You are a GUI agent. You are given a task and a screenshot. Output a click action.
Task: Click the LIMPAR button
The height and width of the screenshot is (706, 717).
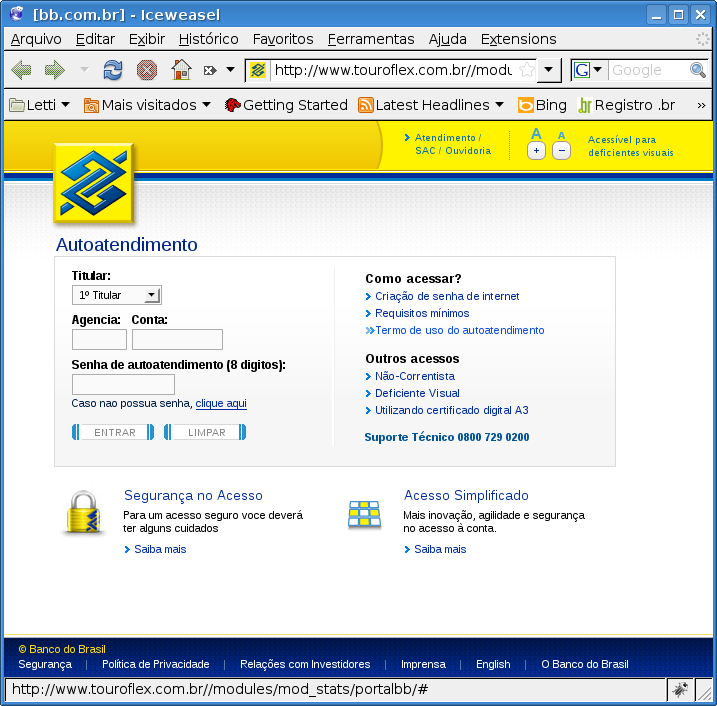[x=205, y=432]
